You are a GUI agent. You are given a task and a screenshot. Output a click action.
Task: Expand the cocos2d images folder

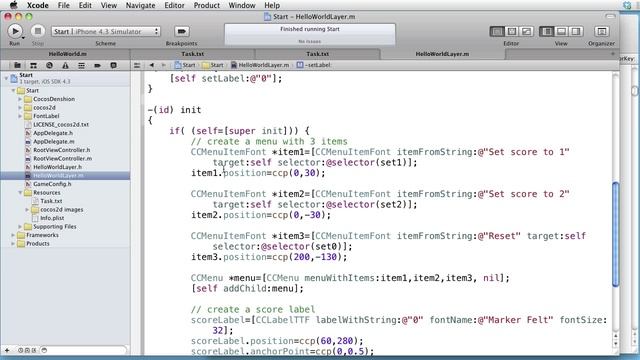(27, 209)
